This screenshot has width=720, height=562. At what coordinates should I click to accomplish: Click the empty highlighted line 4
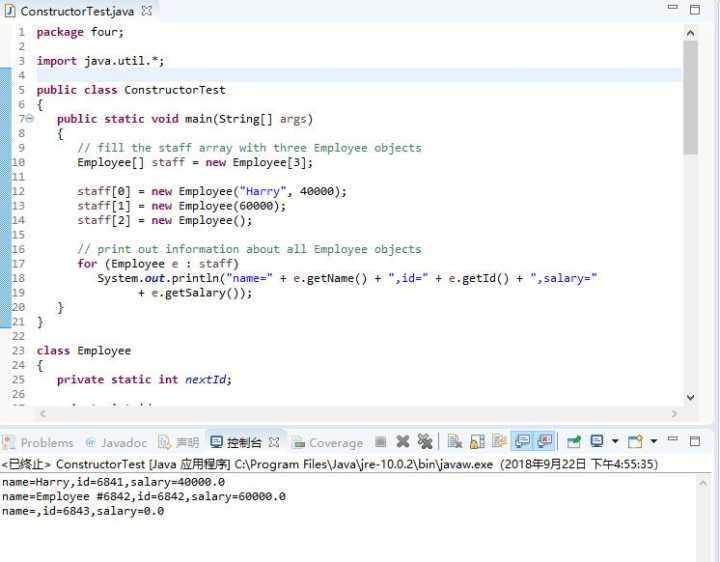[359, 75]
